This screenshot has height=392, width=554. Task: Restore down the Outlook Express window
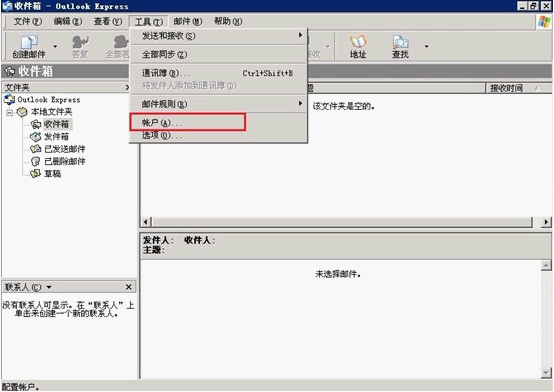click(534, 6)
